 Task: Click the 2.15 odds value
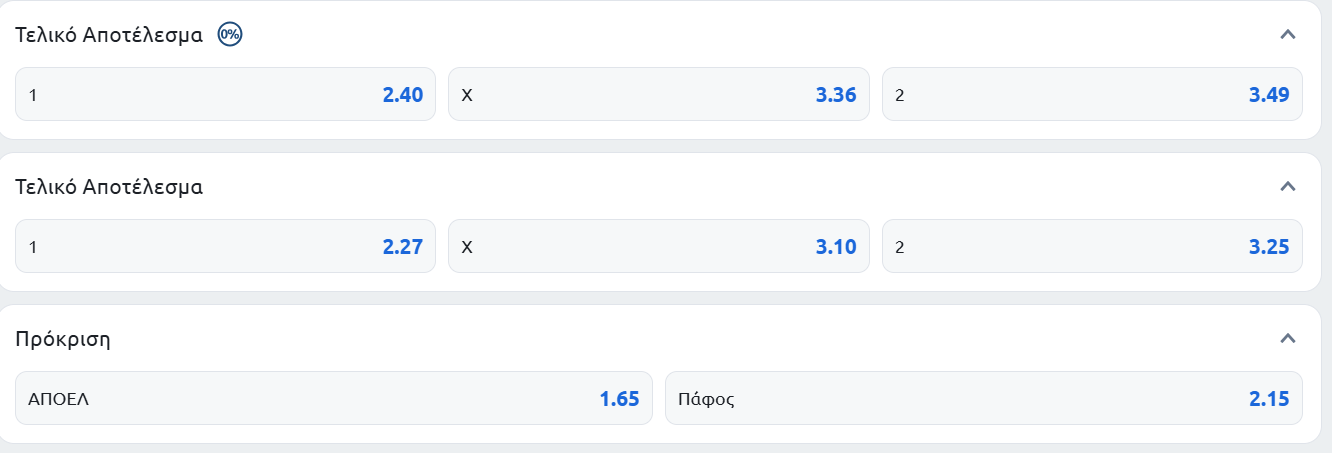click(1269, 399)
